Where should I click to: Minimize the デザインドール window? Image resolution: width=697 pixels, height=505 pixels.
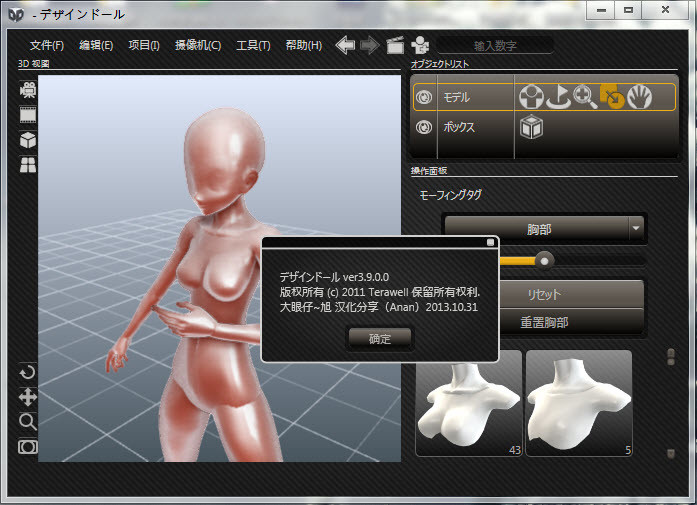601,10
